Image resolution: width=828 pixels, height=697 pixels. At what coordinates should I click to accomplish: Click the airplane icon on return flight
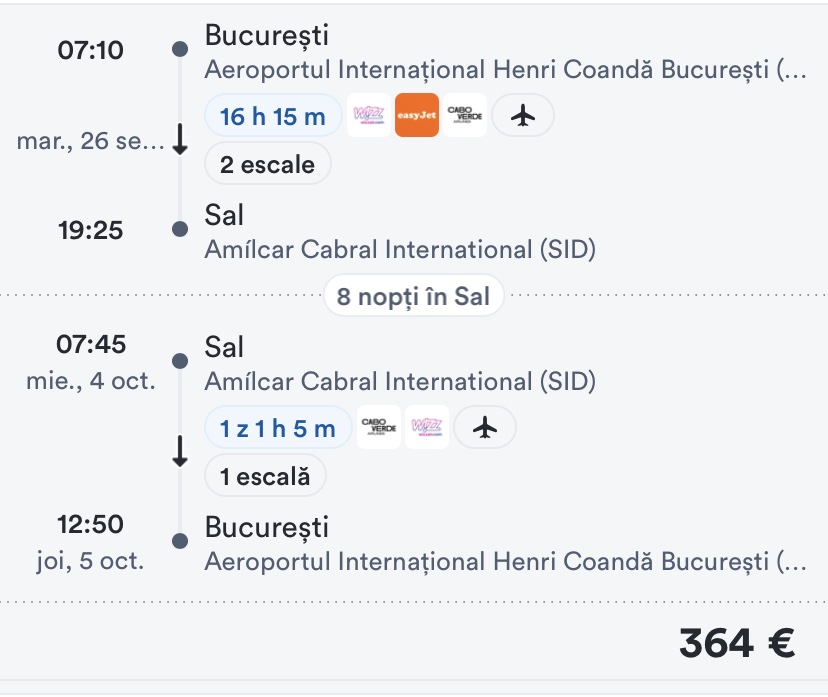(x=485, y=428)
